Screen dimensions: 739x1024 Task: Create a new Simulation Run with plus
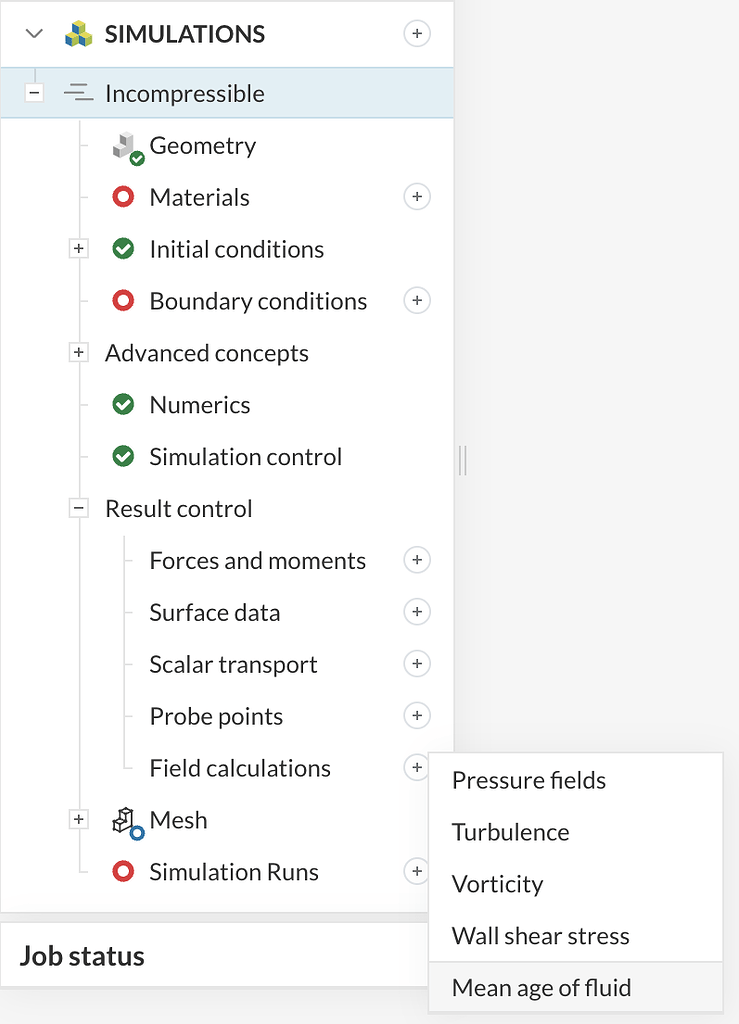click(415, 872)
